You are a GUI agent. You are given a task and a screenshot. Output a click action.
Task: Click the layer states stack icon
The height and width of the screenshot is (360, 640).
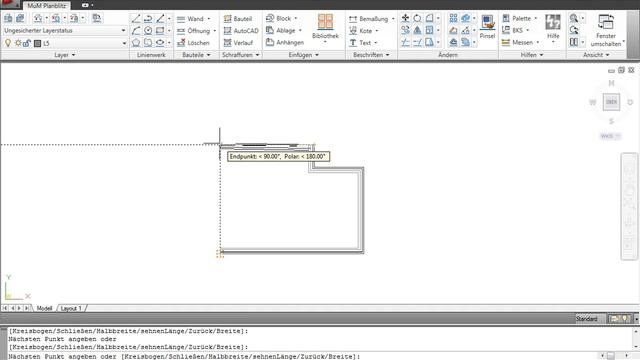(20, 18)
